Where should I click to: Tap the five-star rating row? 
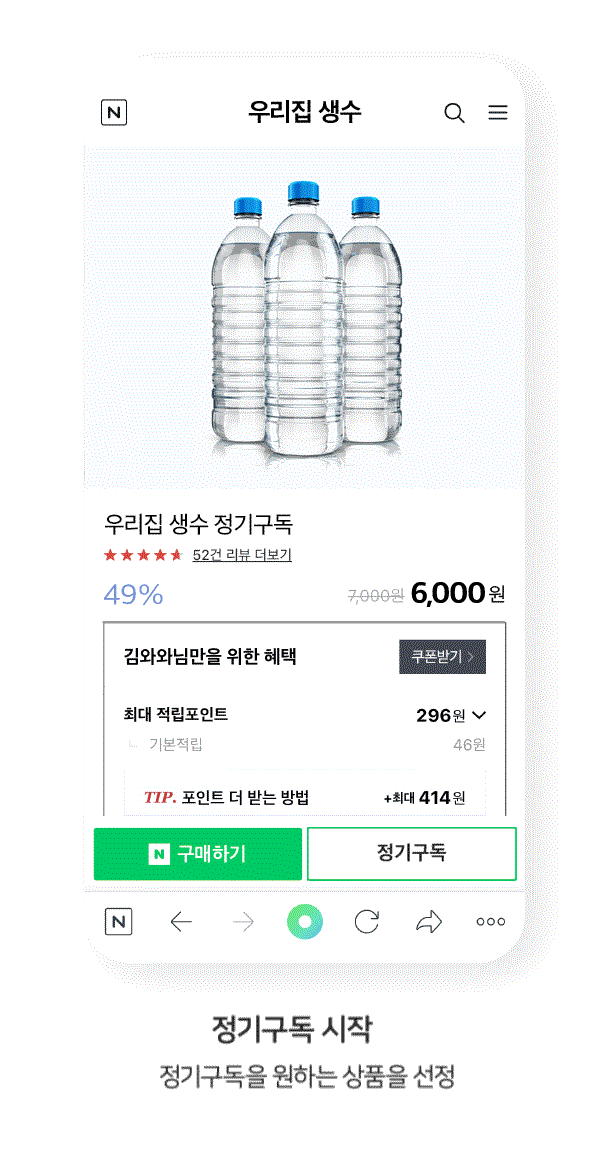[140, 555]
